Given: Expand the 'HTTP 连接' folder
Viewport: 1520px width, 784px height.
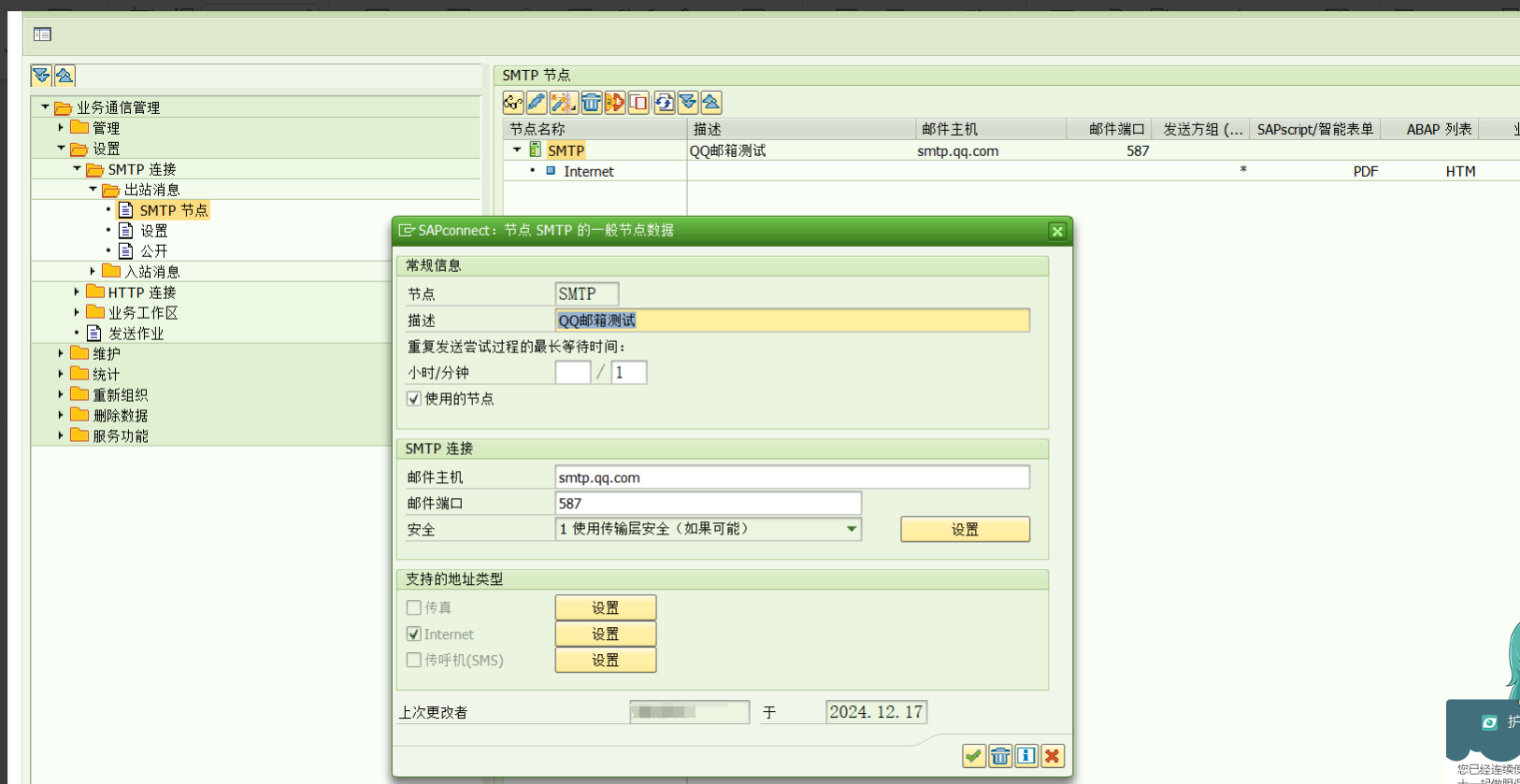Looking at the screenshot, I should [x=77, y=292].
